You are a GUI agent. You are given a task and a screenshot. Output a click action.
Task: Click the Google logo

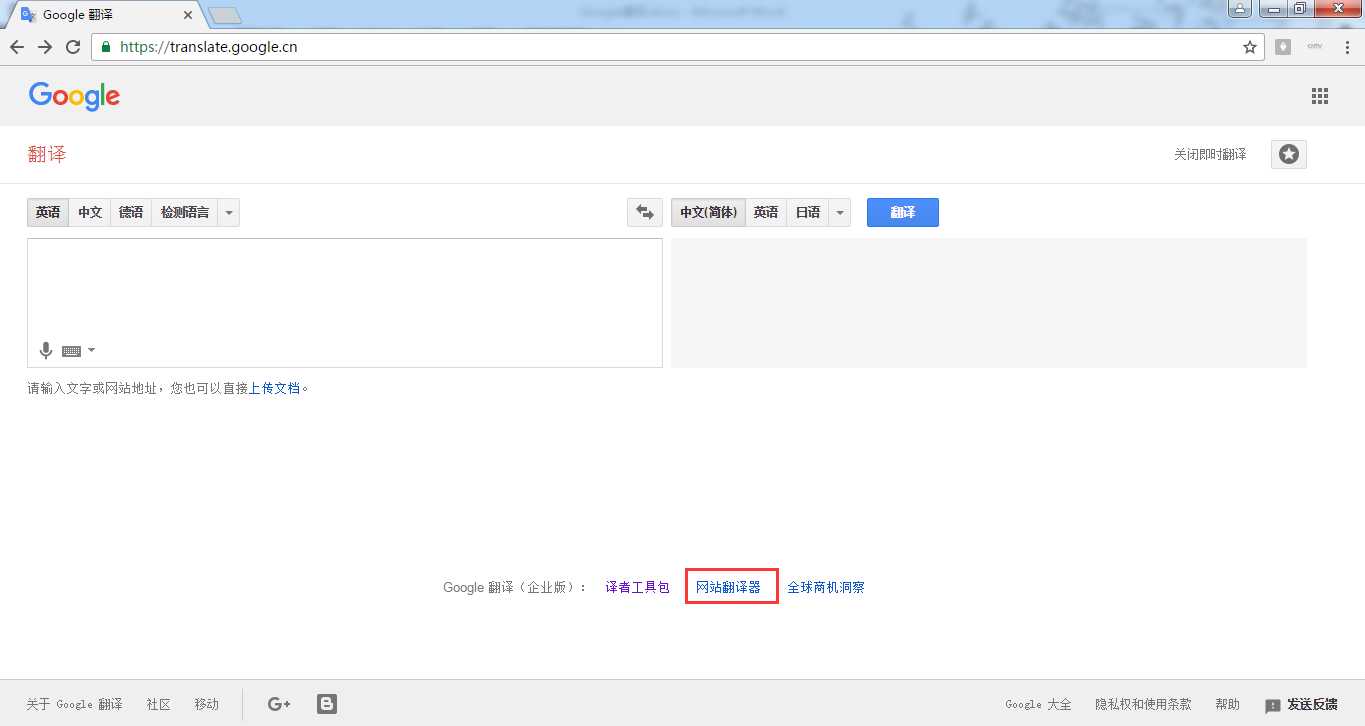pyautogui.click(x=74, y=96)
